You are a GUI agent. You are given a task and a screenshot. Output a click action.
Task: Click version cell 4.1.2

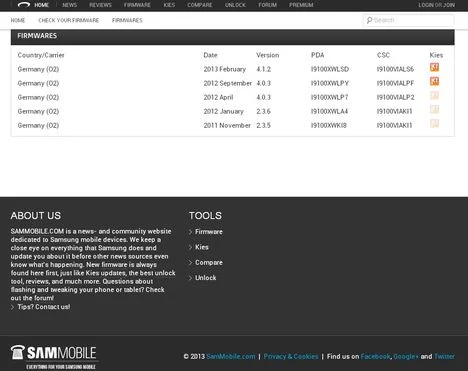pos(264,69)
